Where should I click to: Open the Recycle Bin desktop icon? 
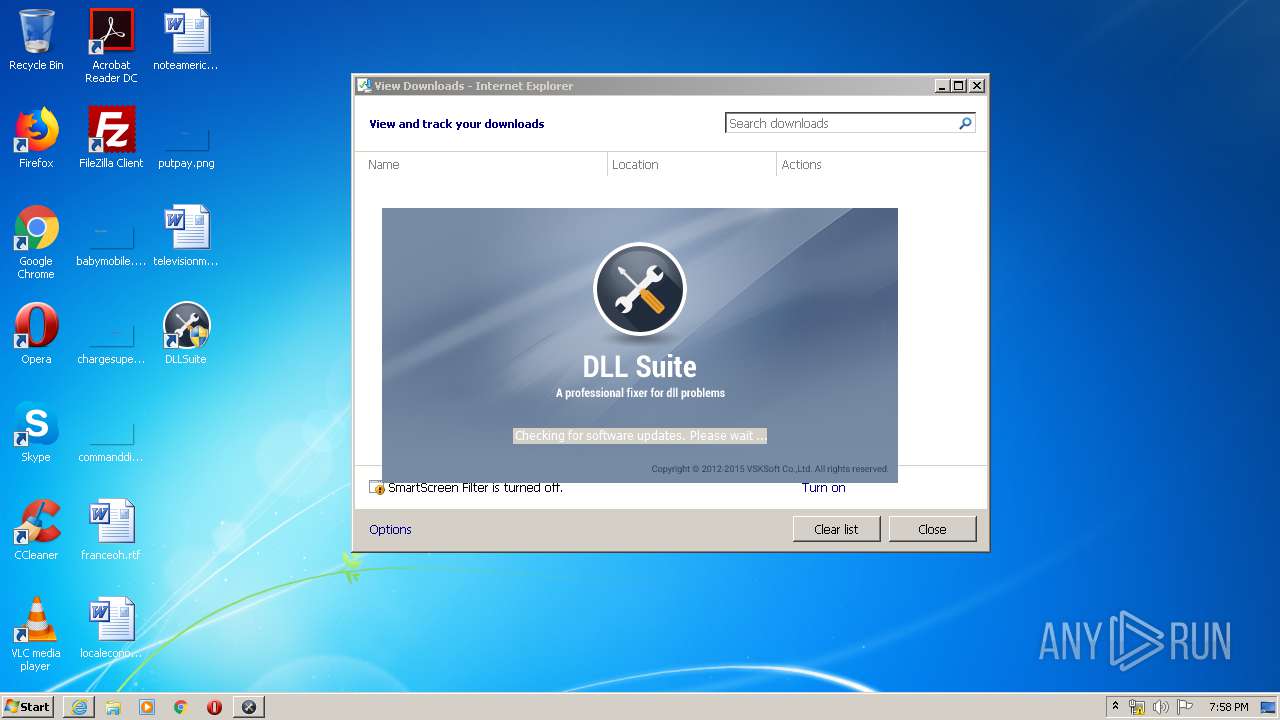pos(36,40)
